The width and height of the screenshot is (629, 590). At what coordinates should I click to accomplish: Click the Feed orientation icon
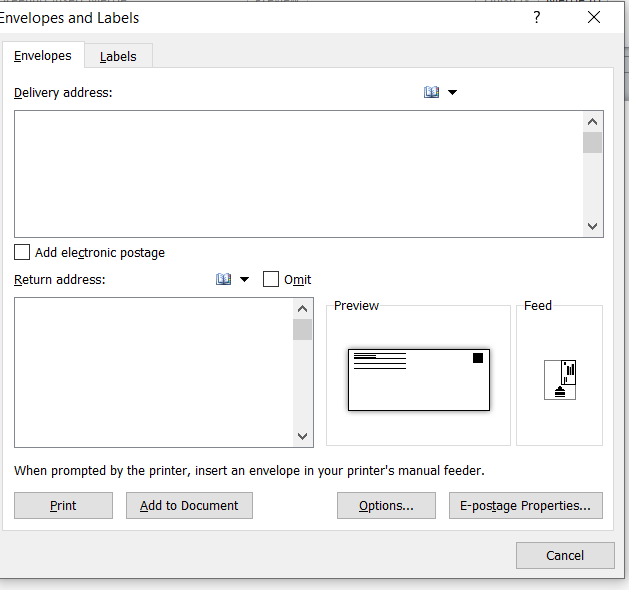click(560, 379)
